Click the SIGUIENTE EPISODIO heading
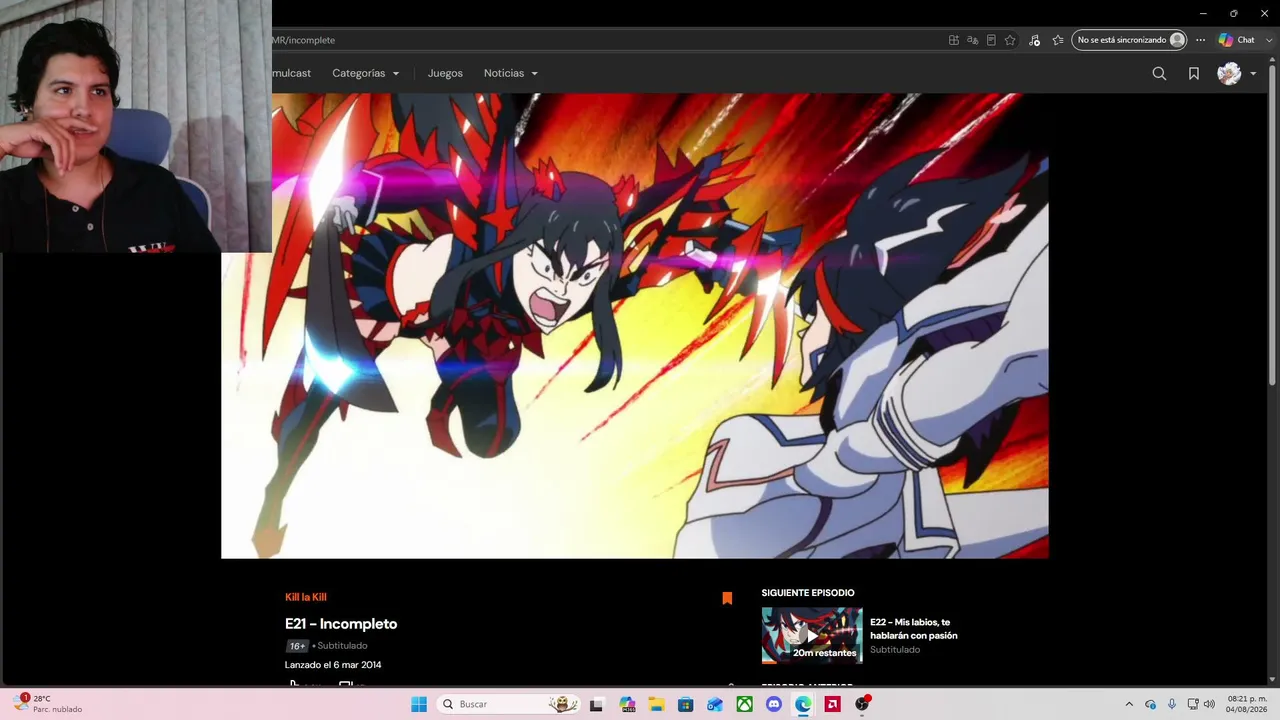 coord(808,593)
